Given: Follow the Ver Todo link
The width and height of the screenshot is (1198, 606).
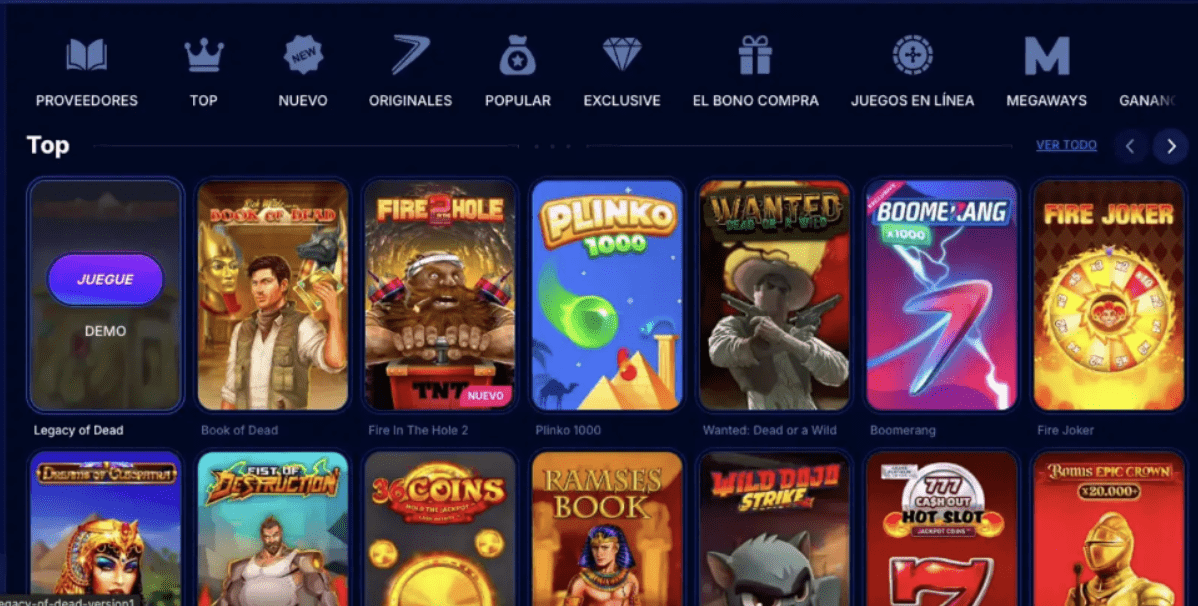Looking at the screenshot, I should (1067, 144).
